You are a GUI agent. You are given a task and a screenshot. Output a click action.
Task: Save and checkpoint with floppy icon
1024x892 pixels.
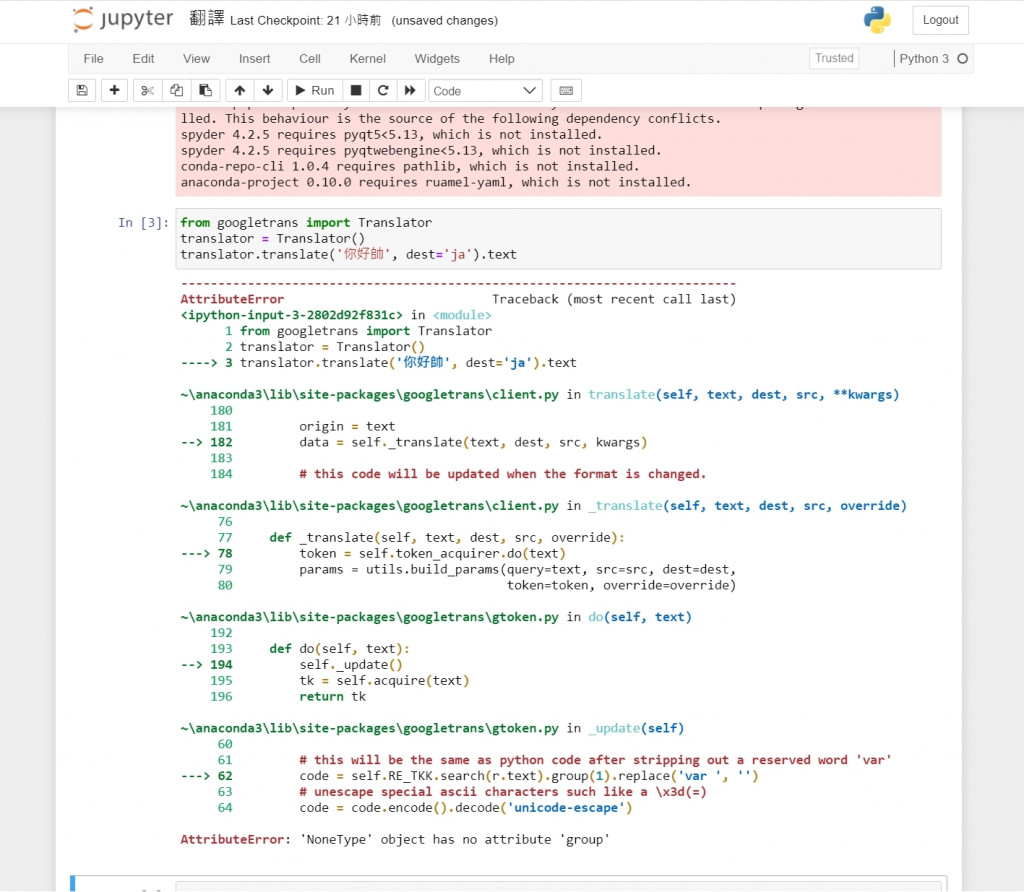[82, 90]
